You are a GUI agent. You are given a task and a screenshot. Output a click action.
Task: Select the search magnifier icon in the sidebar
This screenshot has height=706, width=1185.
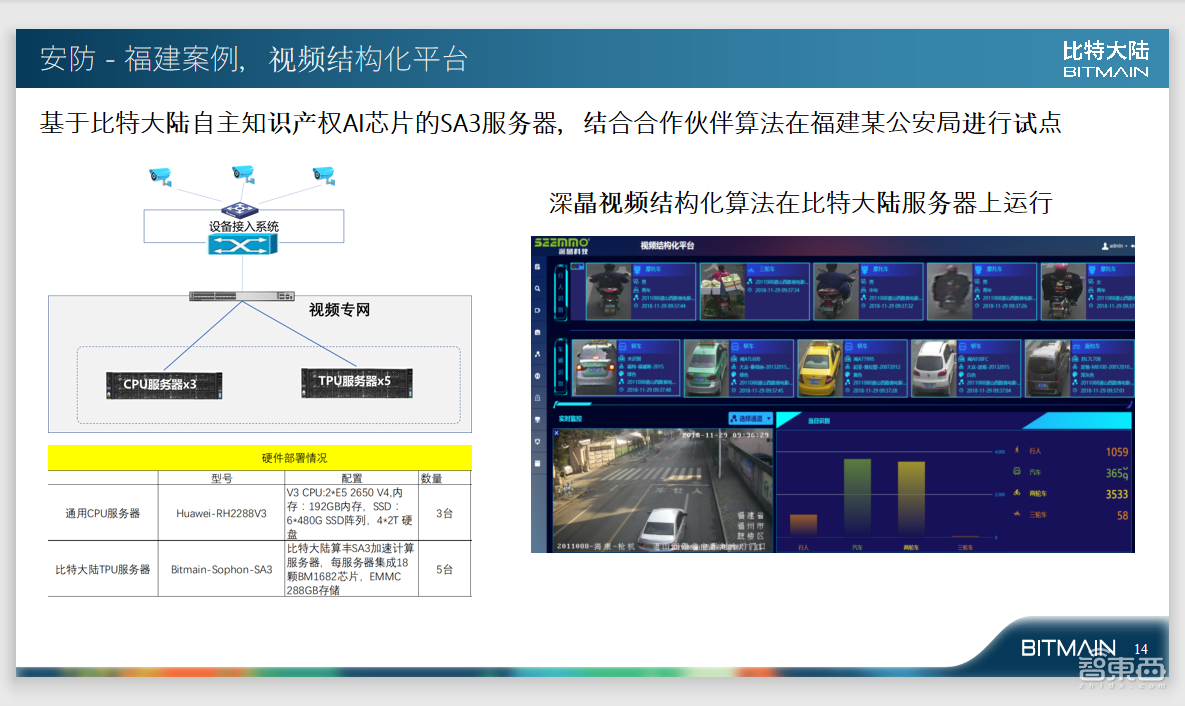coord(536,289)
